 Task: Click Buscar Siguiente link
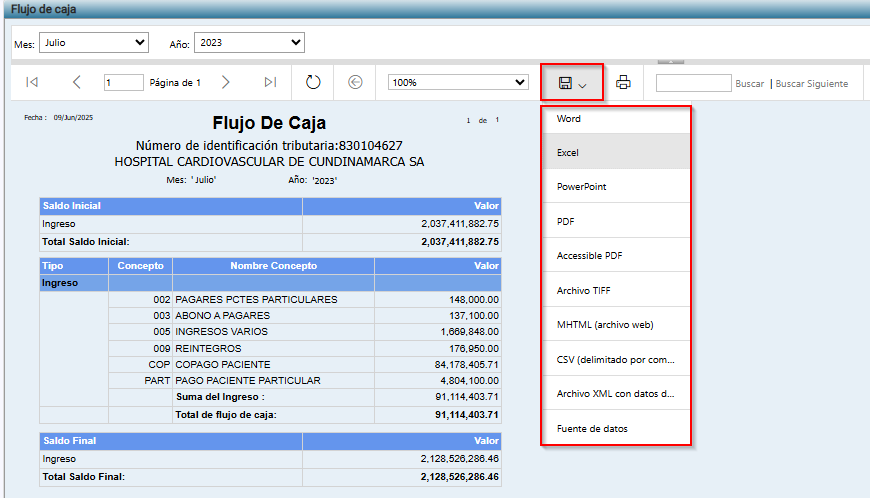click(812, 84)
